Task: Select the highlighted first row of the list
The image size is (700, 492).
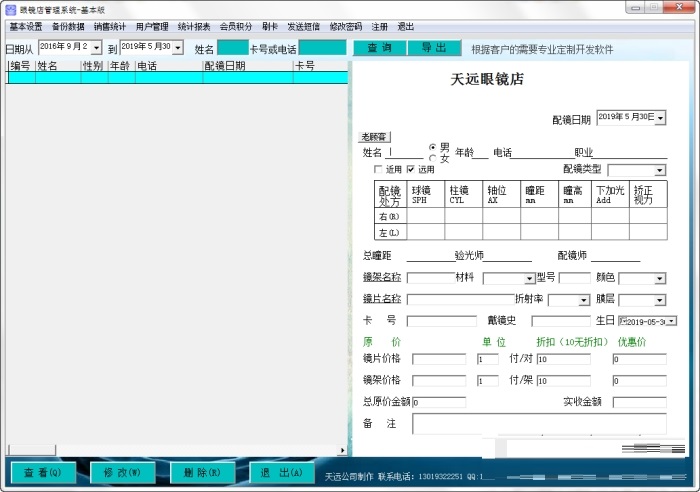Action: click(177, 78)
